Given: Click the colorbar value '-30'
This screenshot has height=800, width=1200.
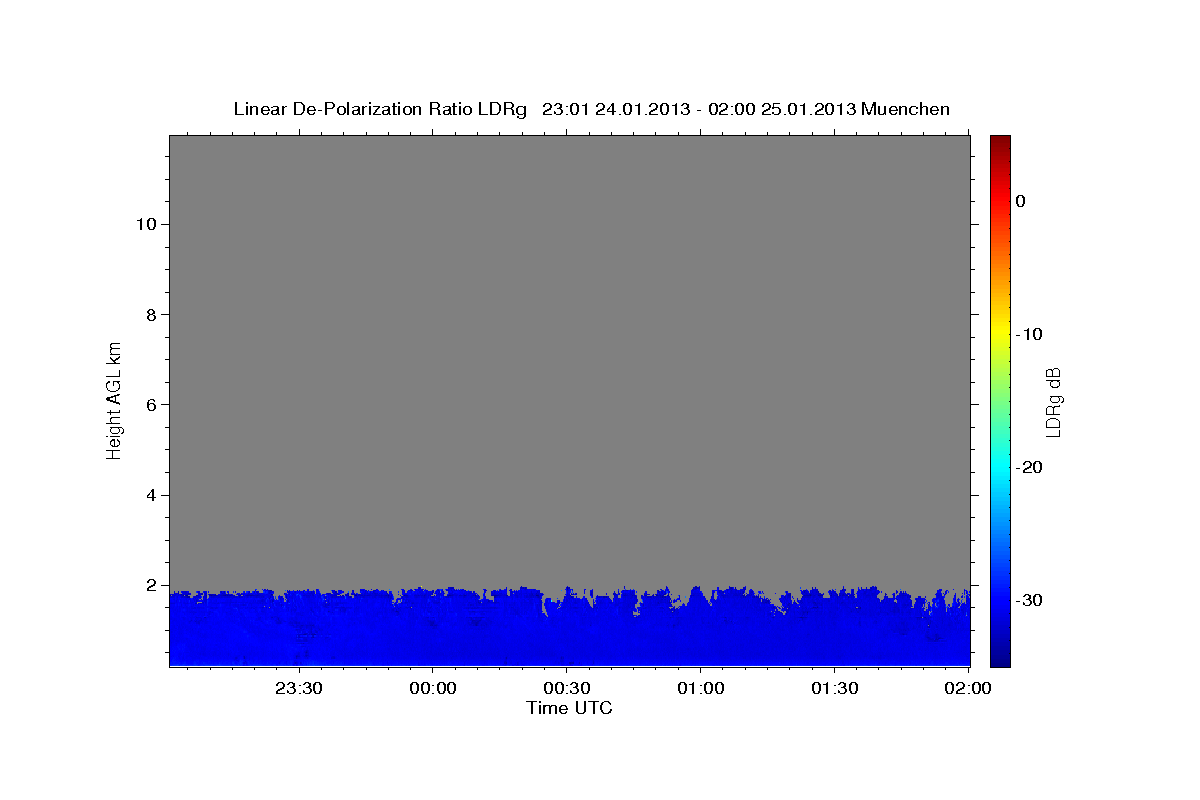Looking at the screenshot, I should (x=1028, y=600).
